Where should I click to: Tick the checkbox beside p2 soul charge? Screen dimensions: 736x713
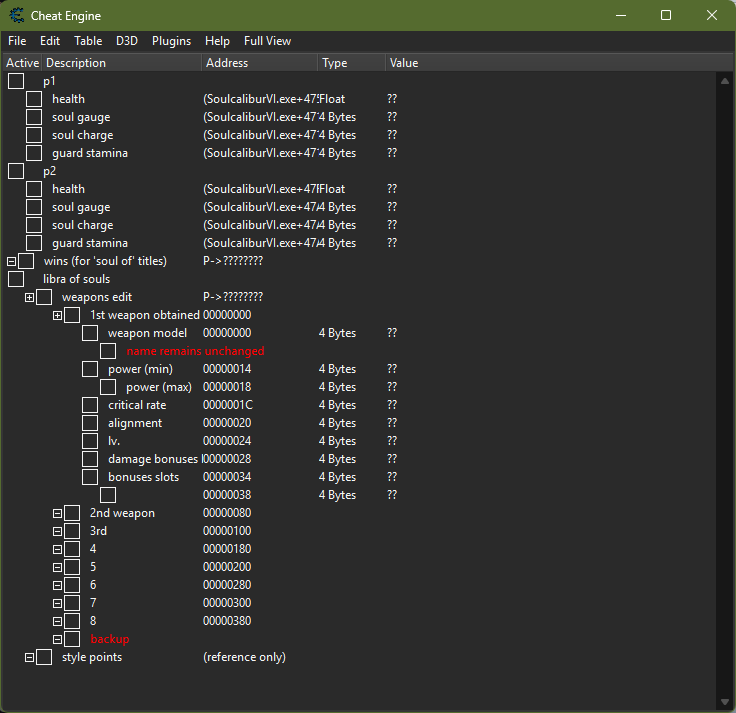click(x=34, y=225)
